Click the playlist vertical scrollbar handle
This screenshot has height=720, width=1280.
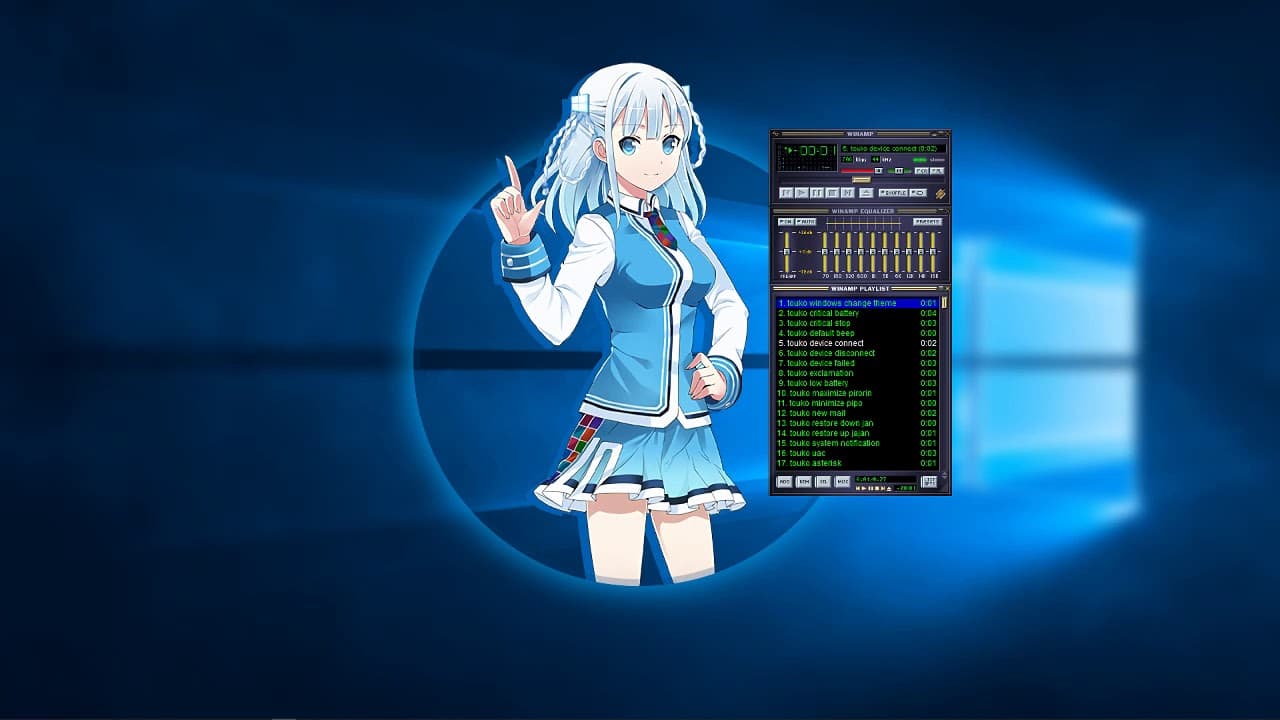(x=944, y=303)
